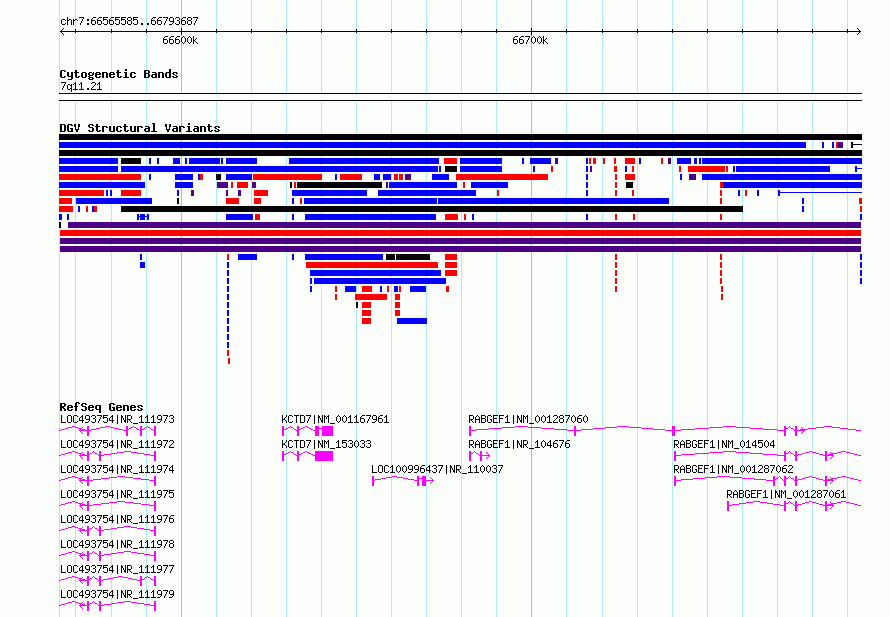The height and width of the screenshot is (617, 890).
Task: Click the LOC493754|NR_111978 gene label
Action: point(117,544)
